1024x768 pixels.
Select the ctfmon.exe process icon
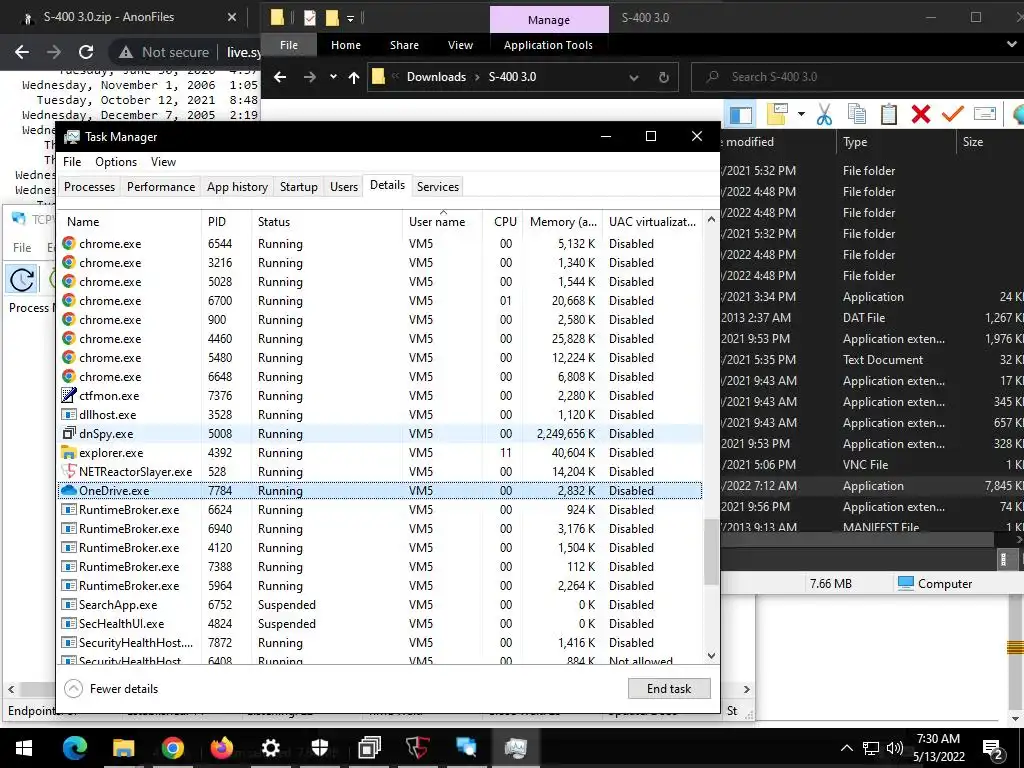(x=69, y=396)
